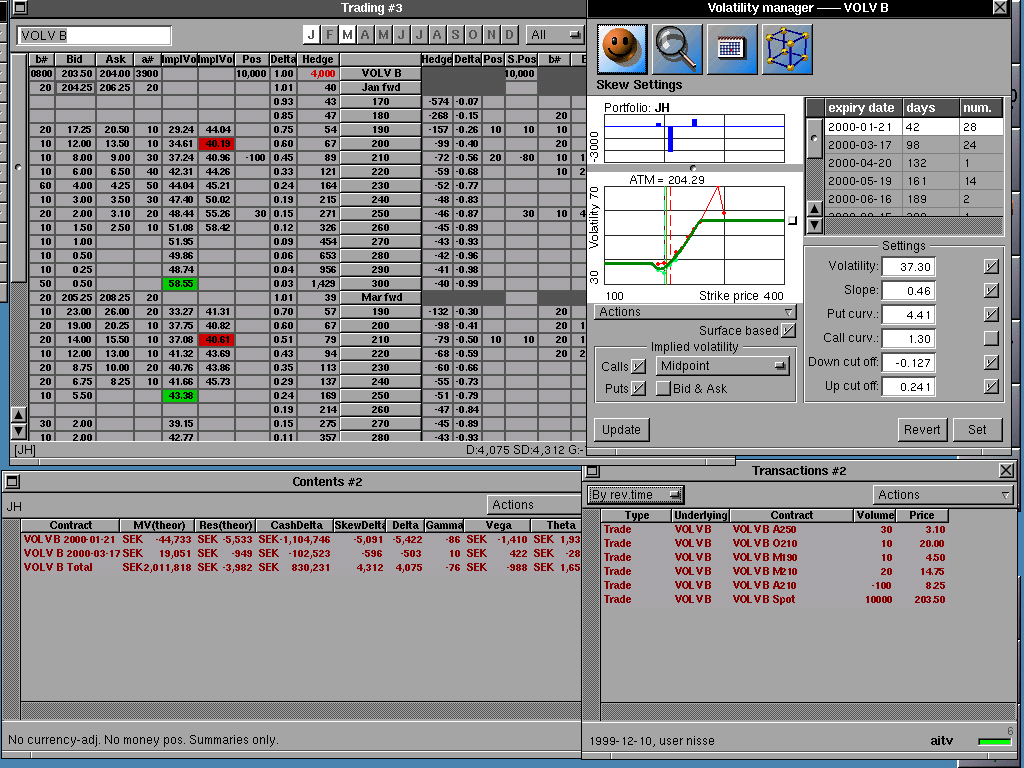Open Contents #2 window menu icon
This screenshot has width=1024, height=768.
[x=13, y=482]
